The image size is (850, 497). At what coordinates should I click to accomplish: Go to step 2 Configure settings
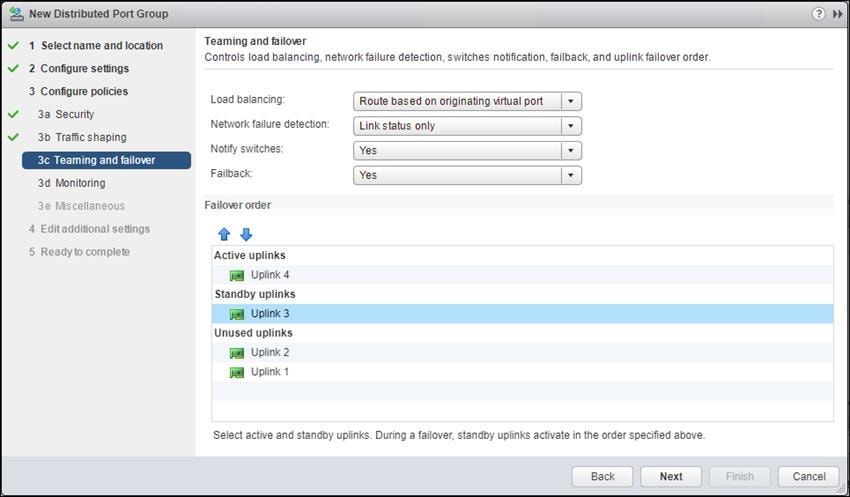(79, 68)
